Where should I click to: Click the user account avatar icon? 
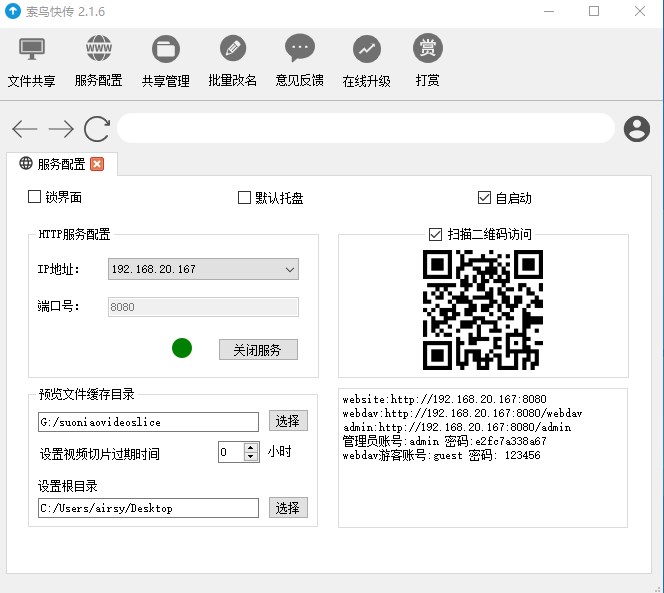pyautogui.click(x=636, y=128)
